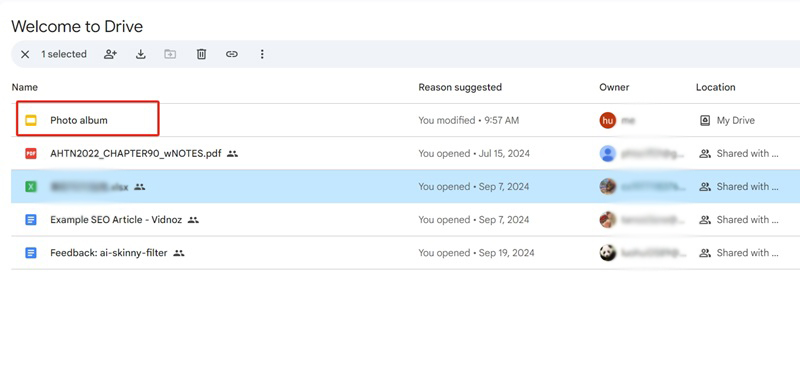The height and width of the screenshot is (371, 800).
Task: Click the red PDF icon for AHTN2022 file
Action: click(x=31, y=154)
